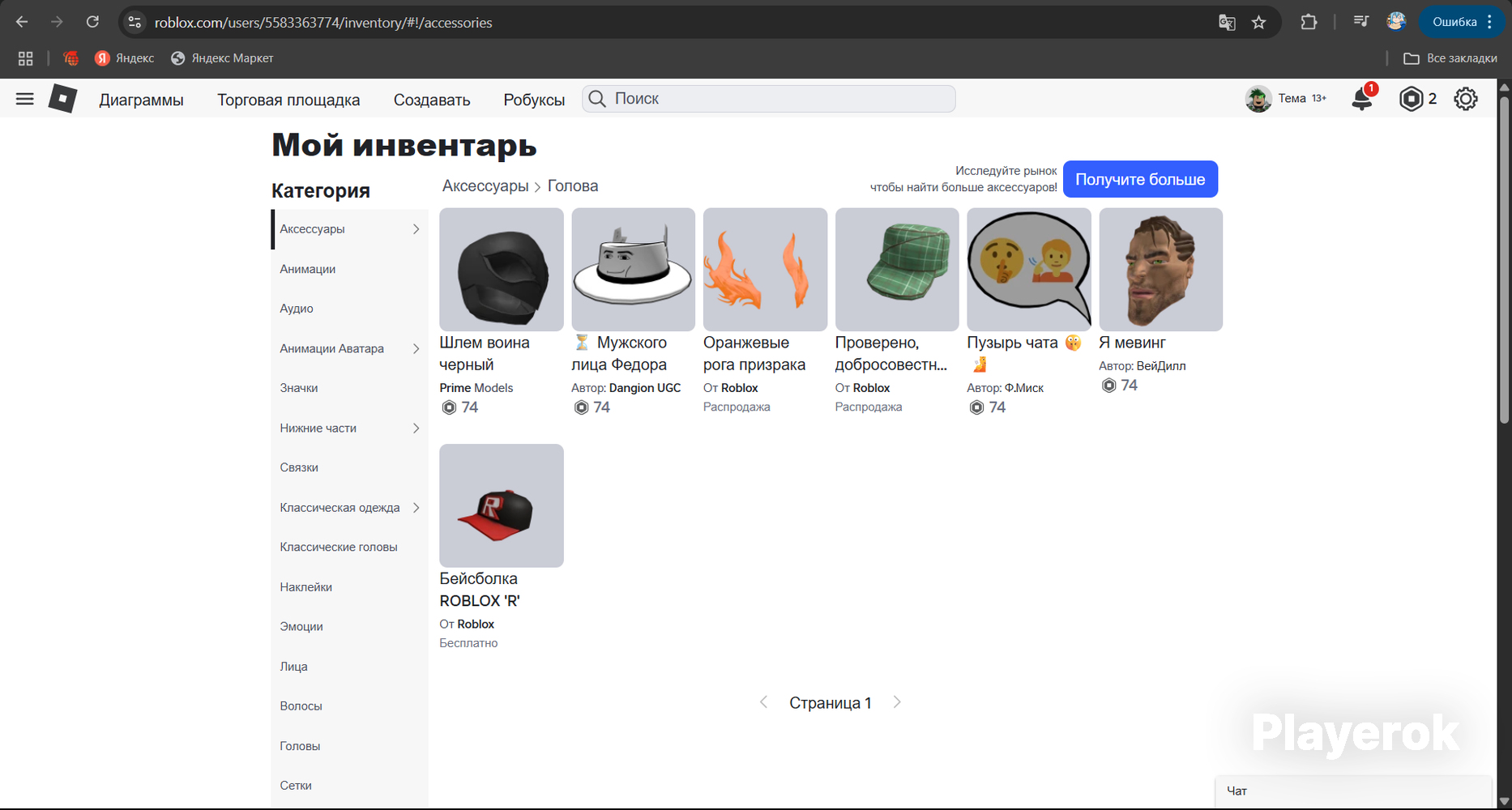1512x810 pixels.
Task: Select the Наклейки category
Action: click(349, 587)
